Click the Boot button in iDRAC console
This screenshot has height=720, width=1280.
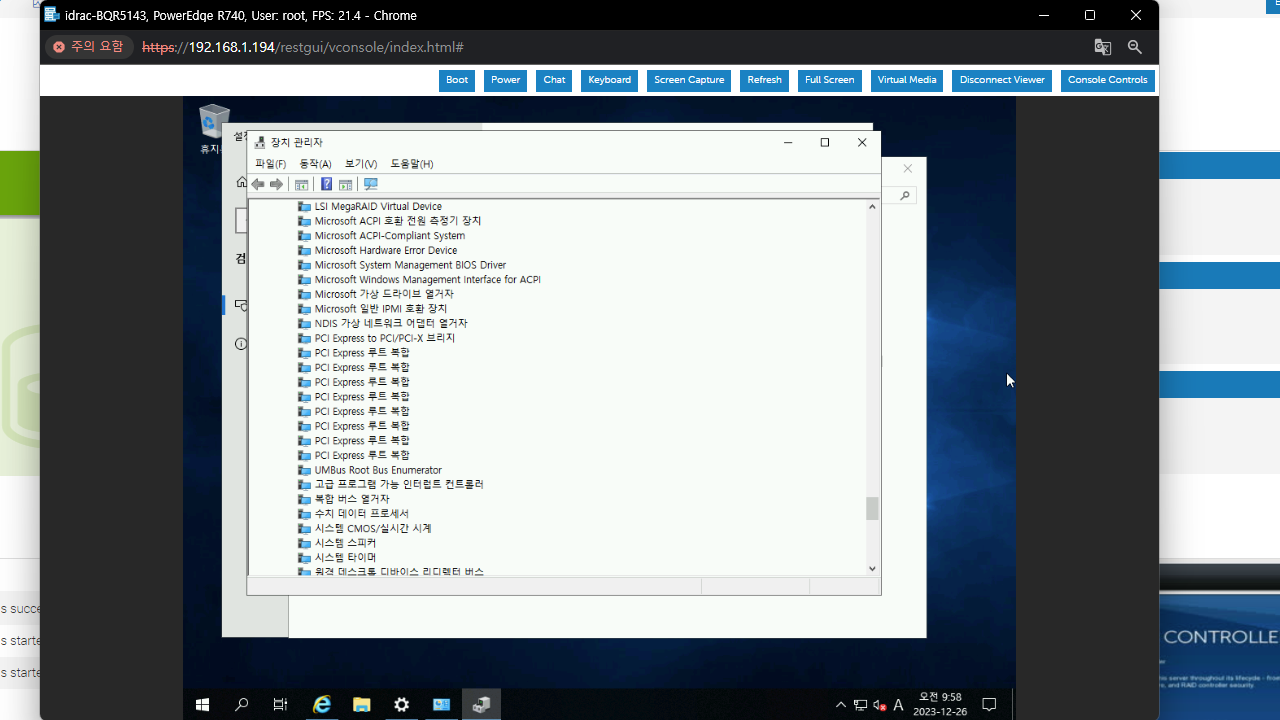(457, 80)
